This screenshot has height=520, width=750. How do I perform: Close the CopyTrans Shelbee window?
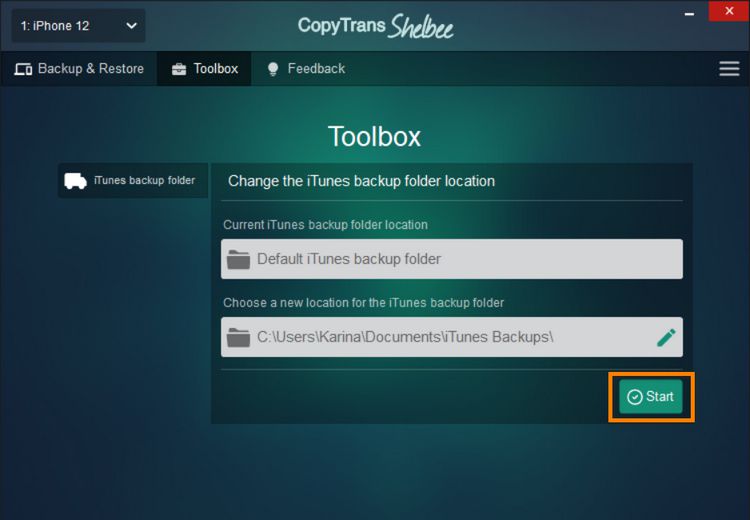[x=729, y=11]
